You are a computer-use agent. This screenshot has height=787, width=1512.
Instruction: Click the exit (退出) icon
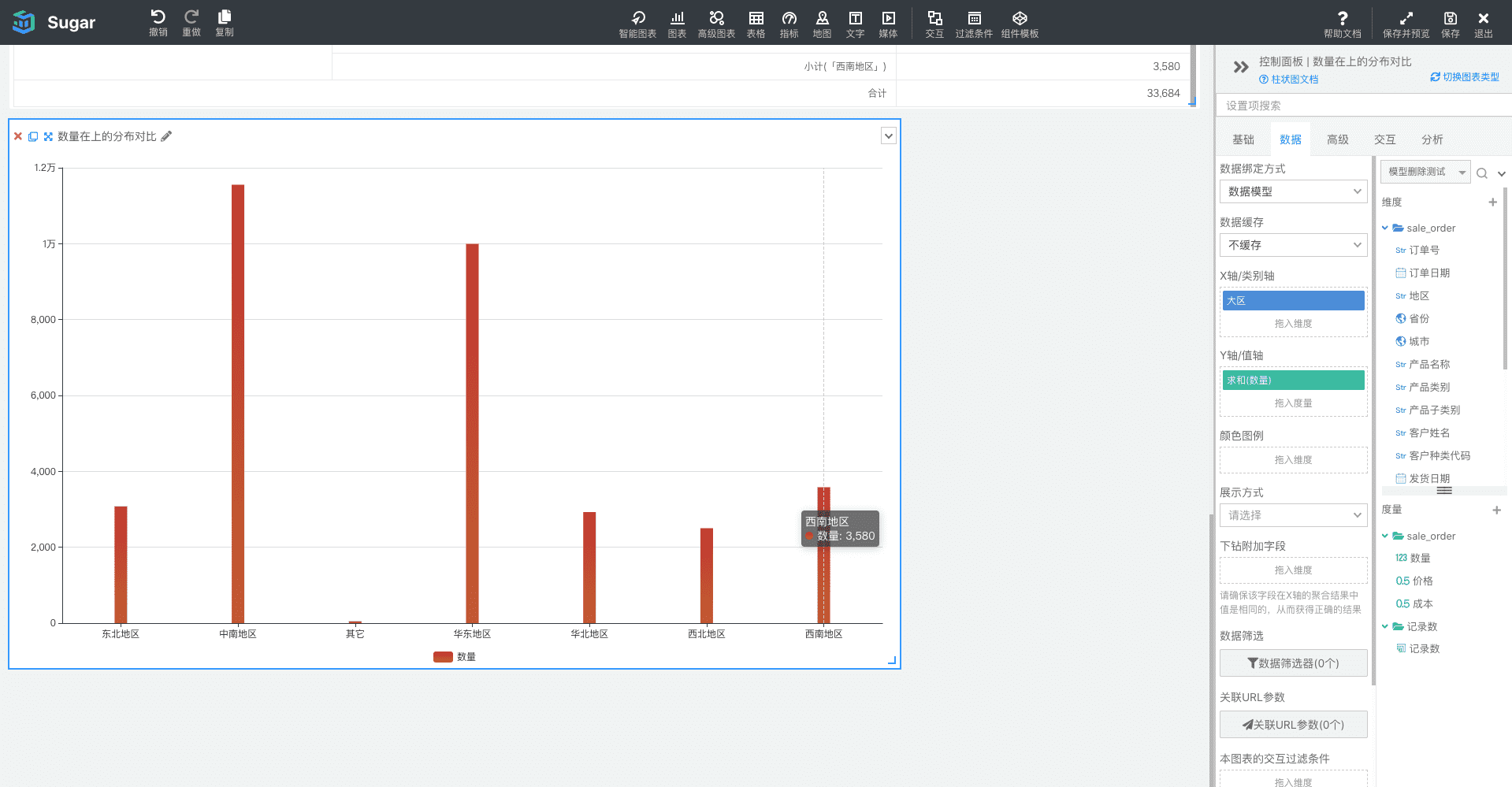(x=1483, y=24)
